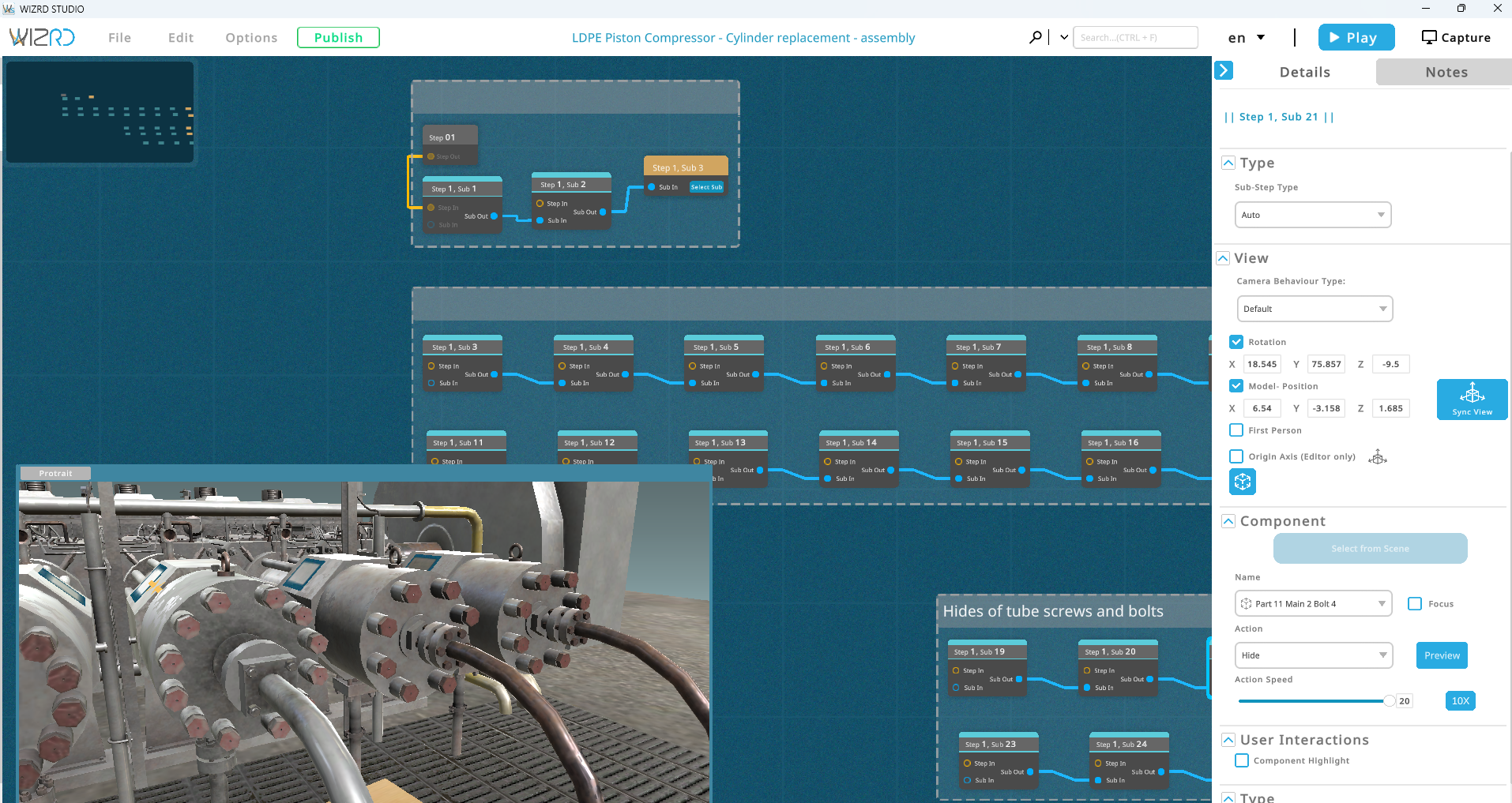Click Step In port of Step 1, Sub 2
This screenshot has width=1512, height=803.
coord(540,204)
